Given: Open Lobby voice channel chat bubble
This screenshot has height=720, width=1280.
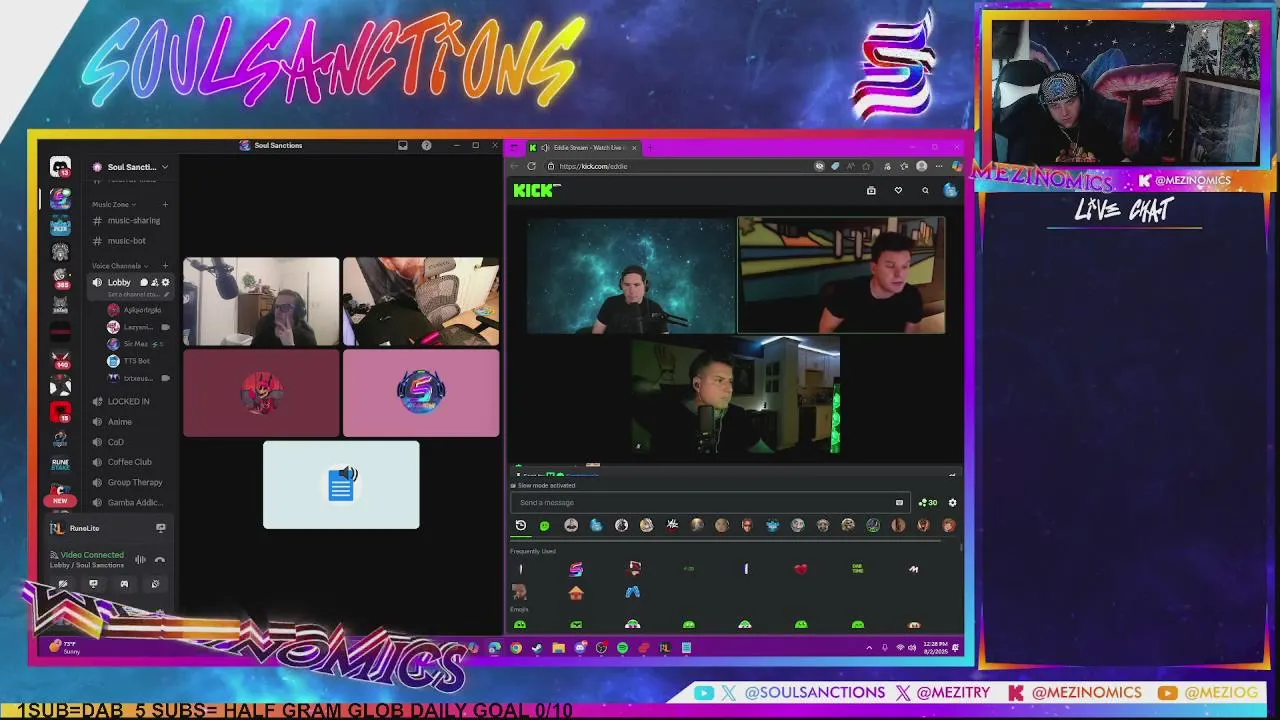Looking at the screenshot, I should point(143,282).
